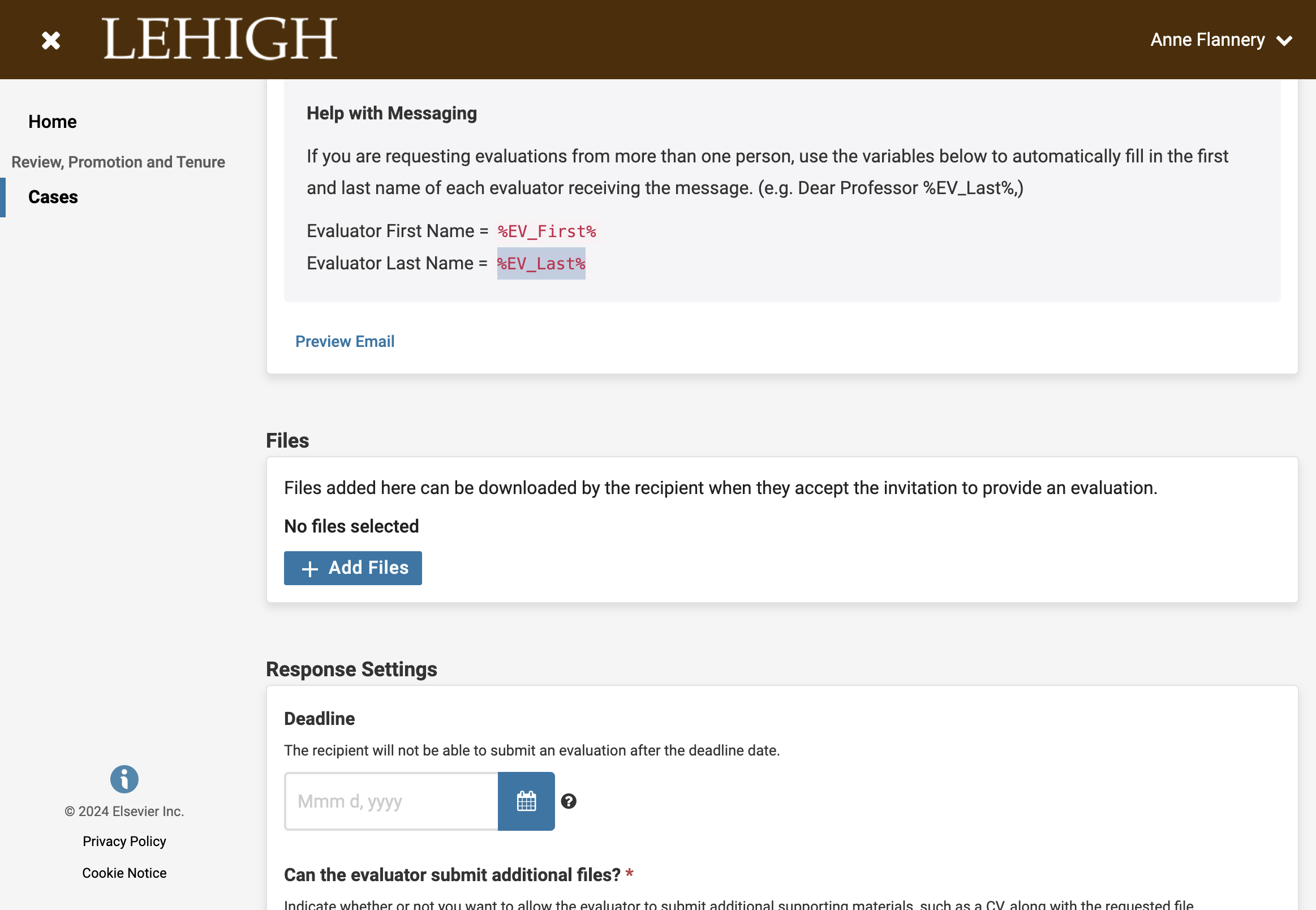Image resolution: width=1316 pixels, height=910 pixels.
Task: Click the Preview Email link
Action: click(345, 341)
